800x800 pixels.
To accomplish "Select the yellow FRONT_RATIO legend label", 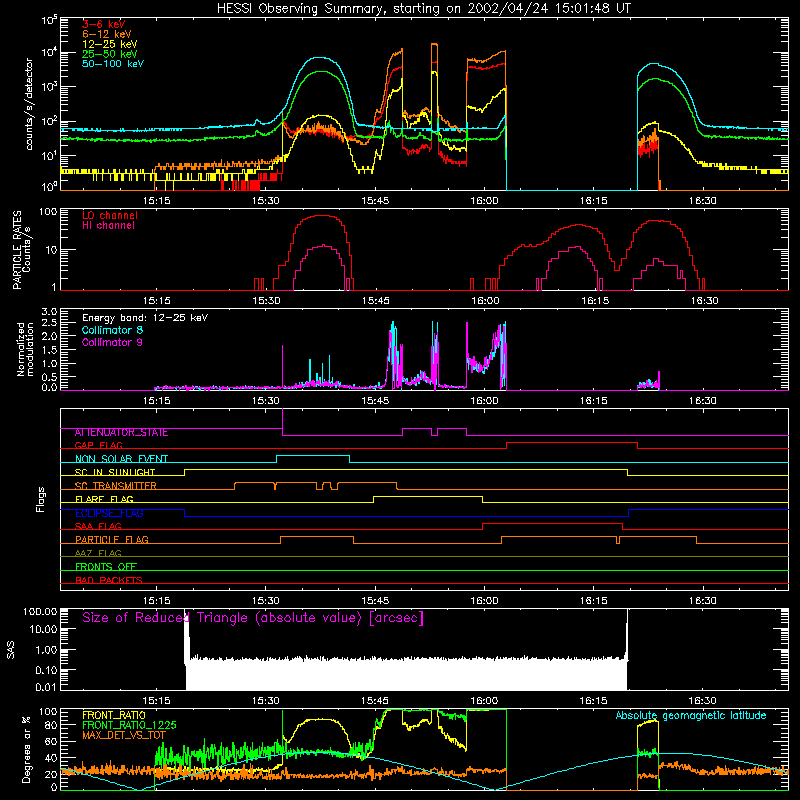I will (x=114, y=715).
